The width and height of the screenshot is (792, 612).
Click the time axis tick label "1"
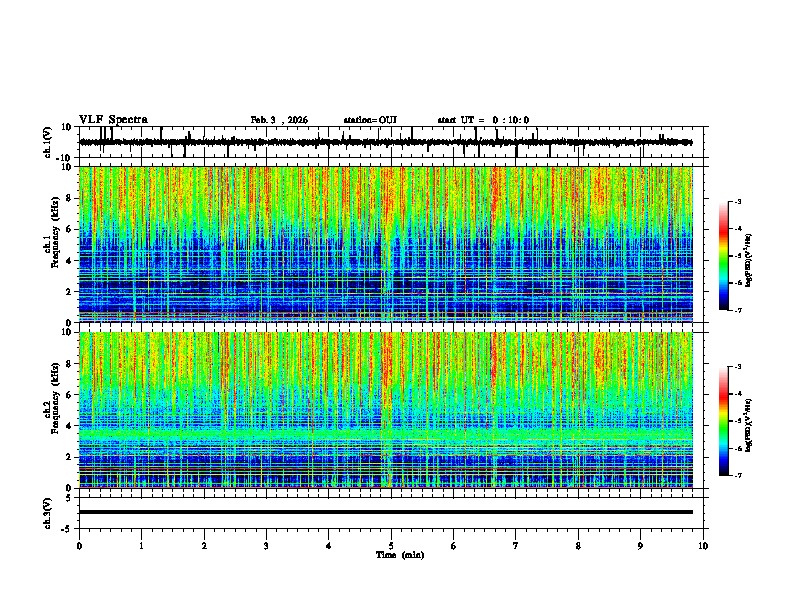click(x=141, y=546)
